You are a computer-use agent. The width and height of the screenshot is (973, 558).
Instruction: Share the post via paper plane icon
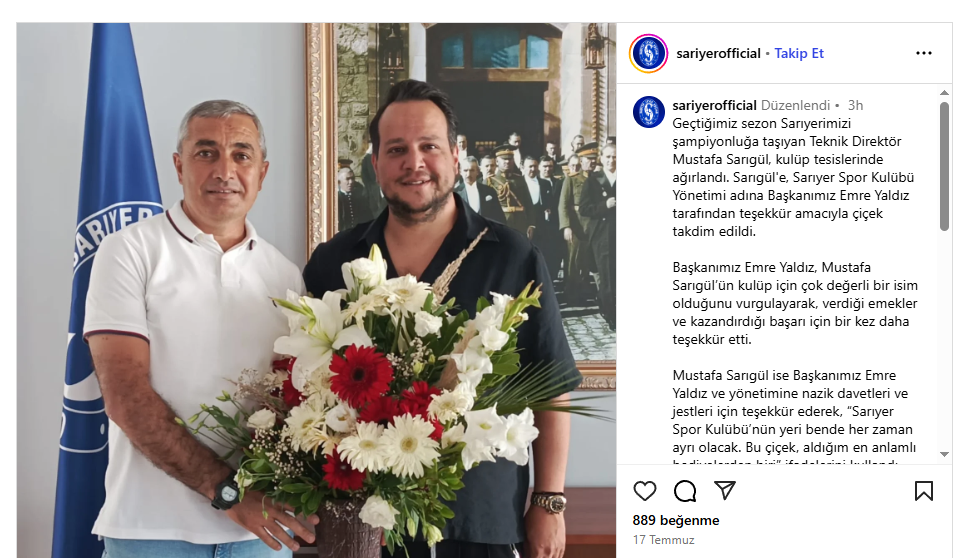coord(725,490)
